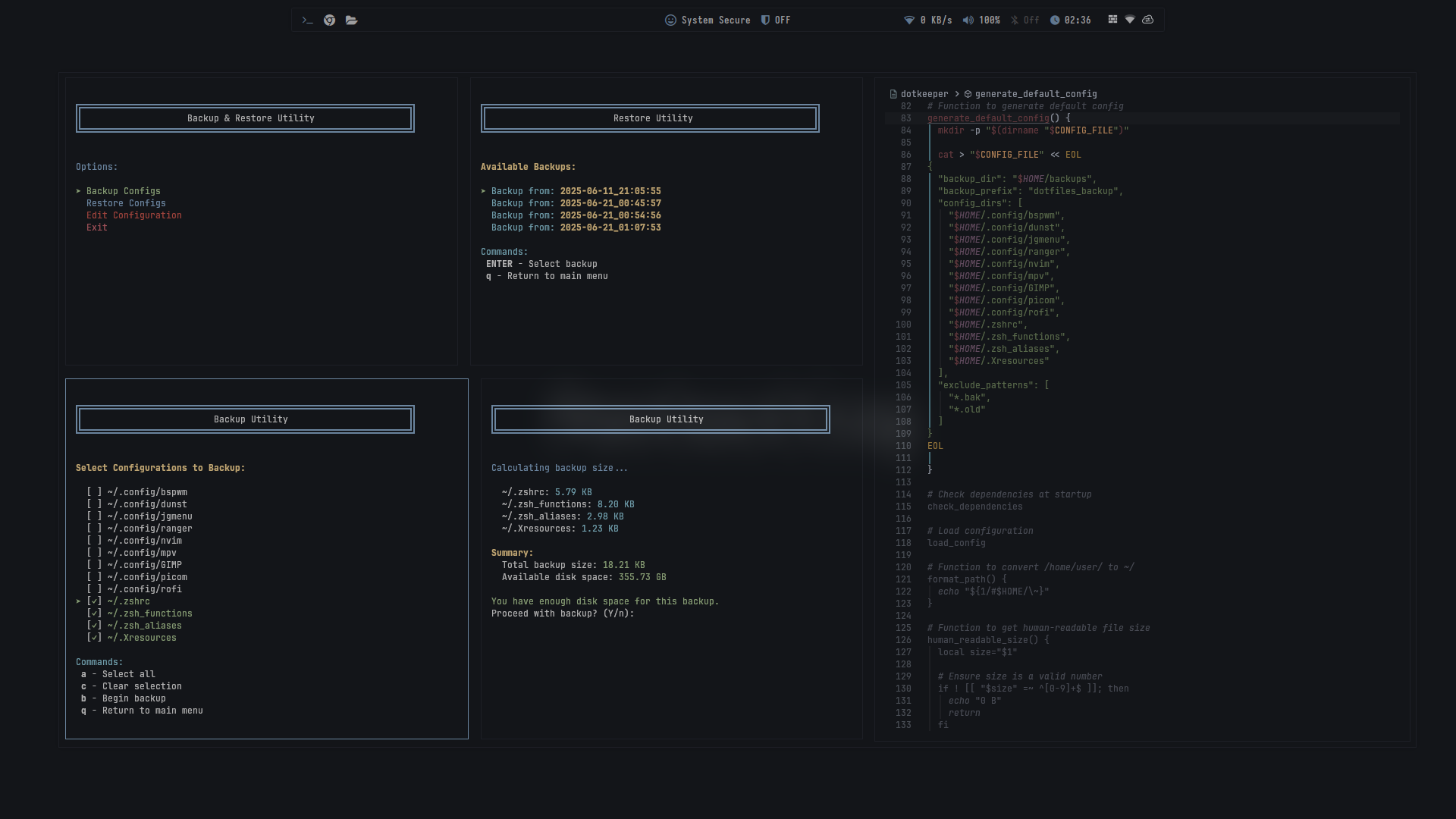Click the clock icon showing 02:36
The height and width of the screenshot is (819, 1456).
click(x=1055, y=20)
